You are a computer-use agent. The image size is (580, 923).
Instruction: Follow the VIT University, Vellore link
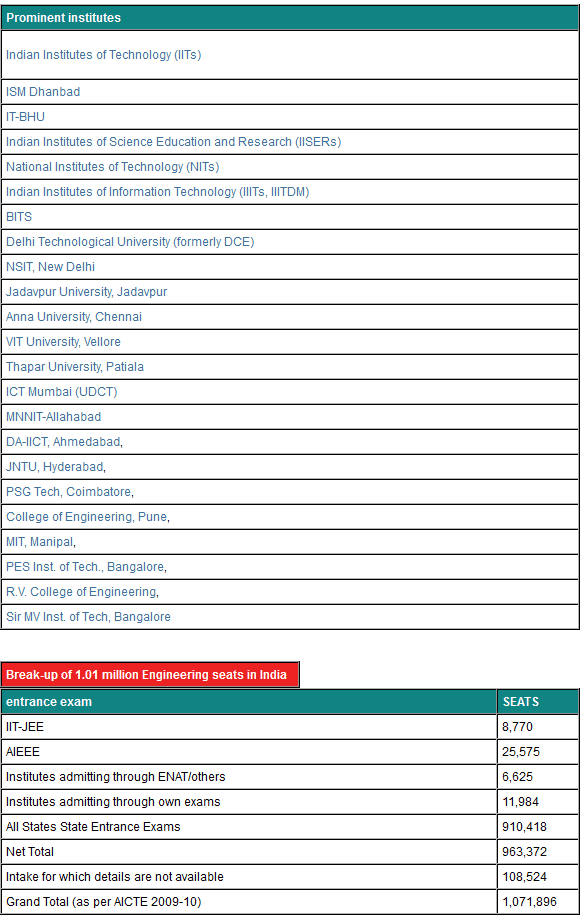click(63, 342)
